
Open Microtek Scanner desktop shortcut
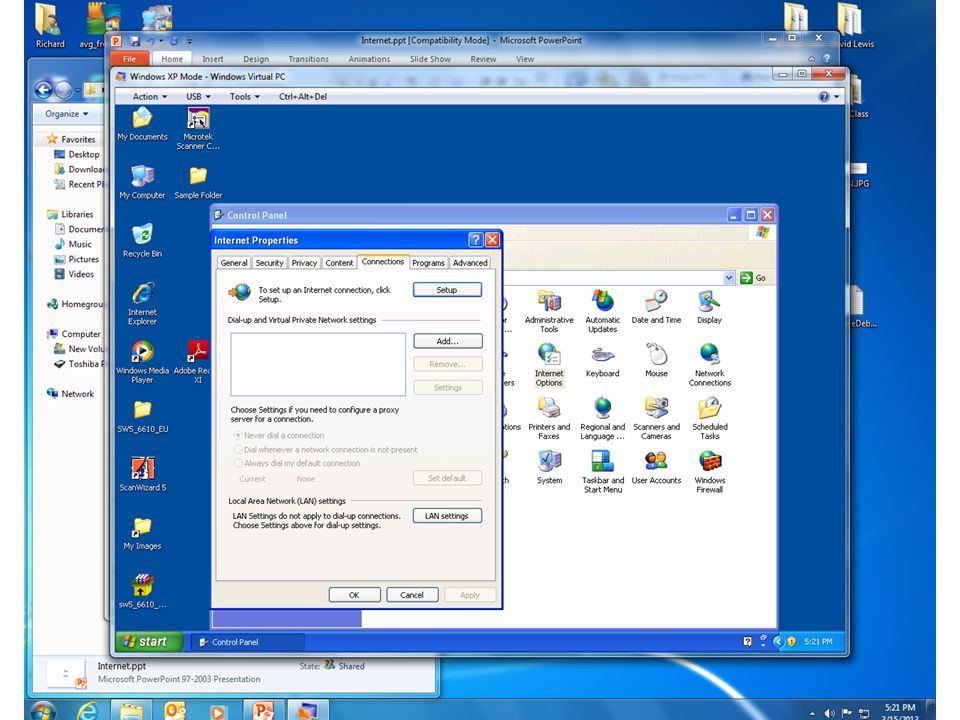click(x=198, y=129)
